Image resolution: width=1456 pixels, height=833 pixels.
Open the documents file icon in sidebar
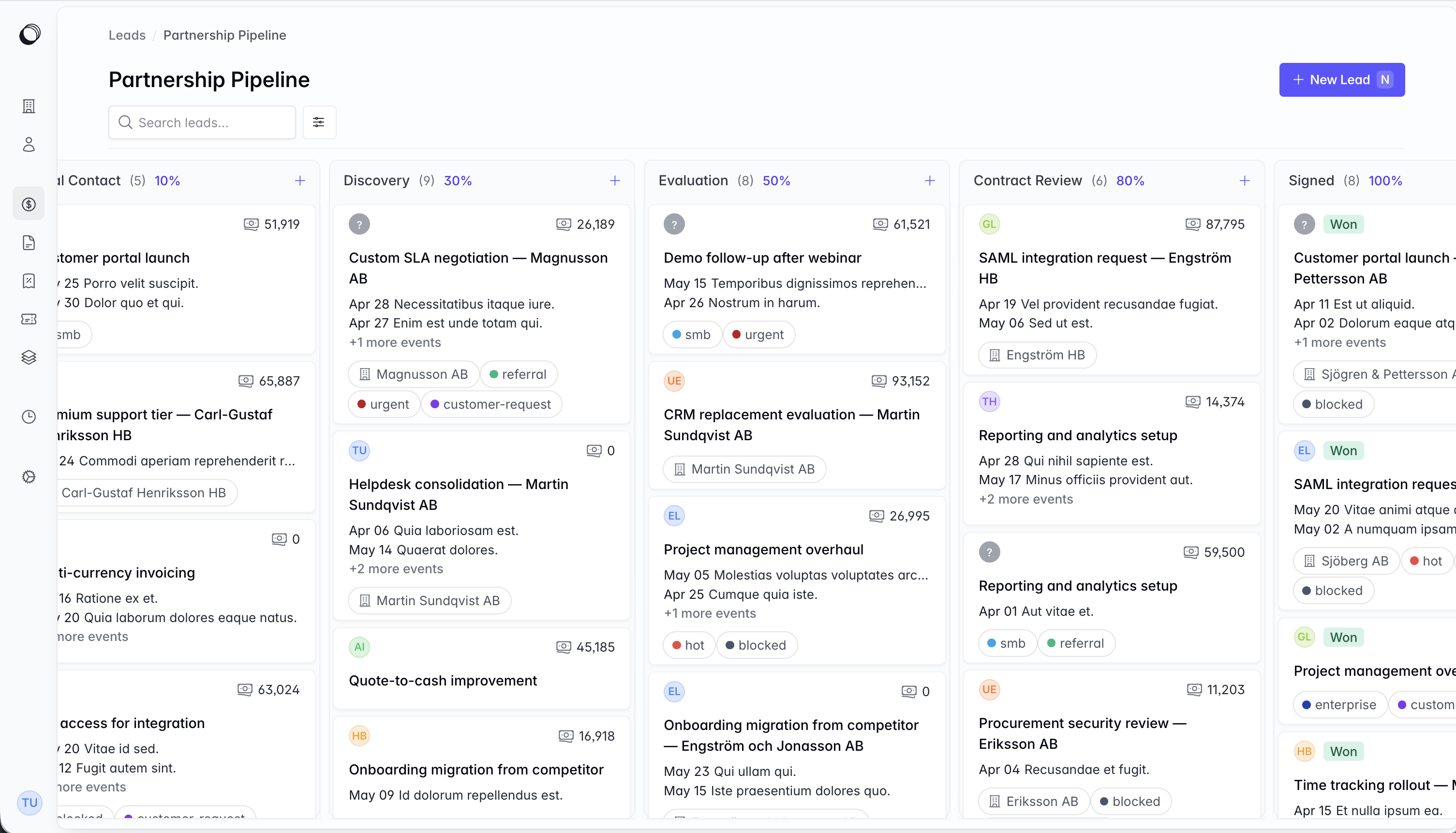(x=29, y=242)
